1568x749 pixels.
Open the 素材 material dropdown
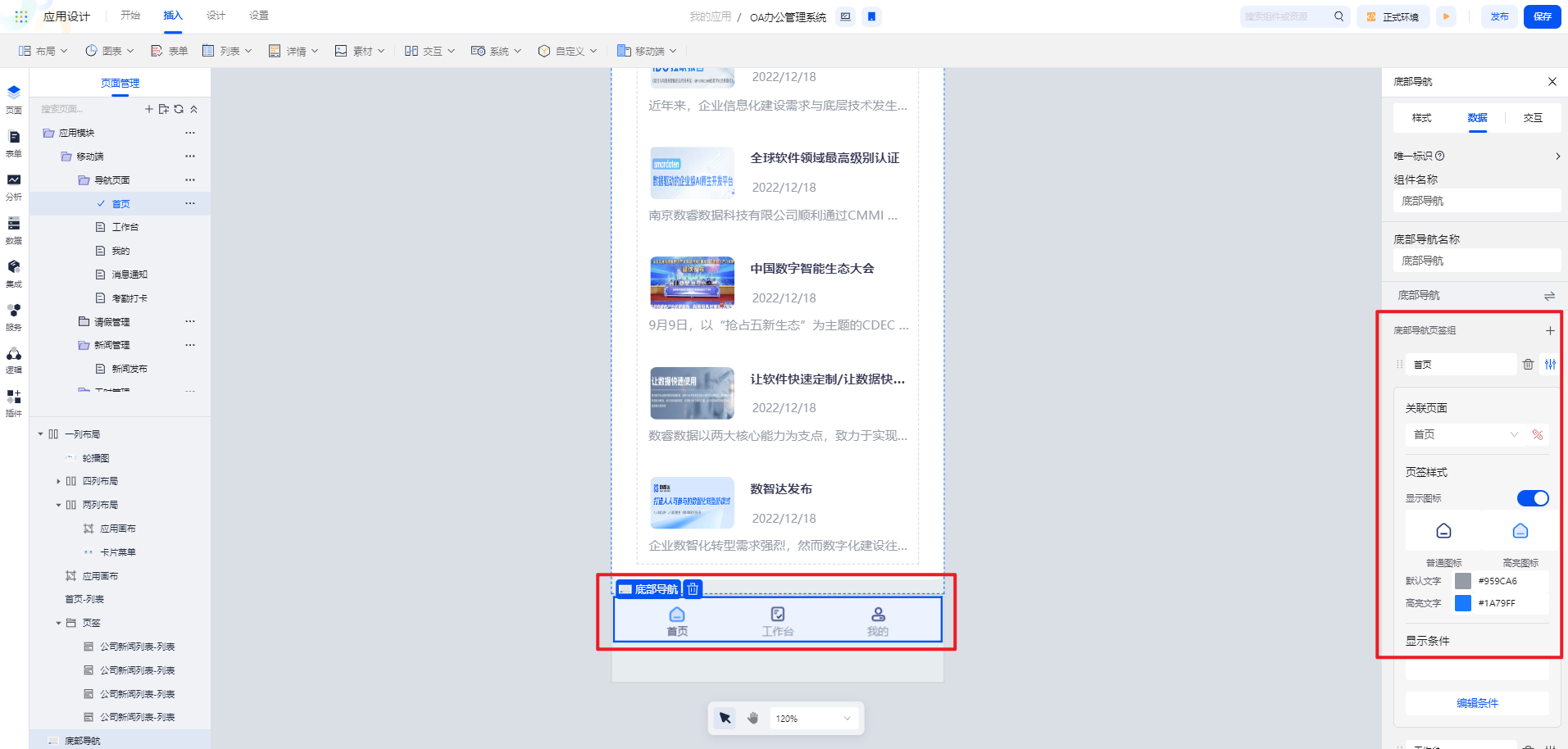360,51
